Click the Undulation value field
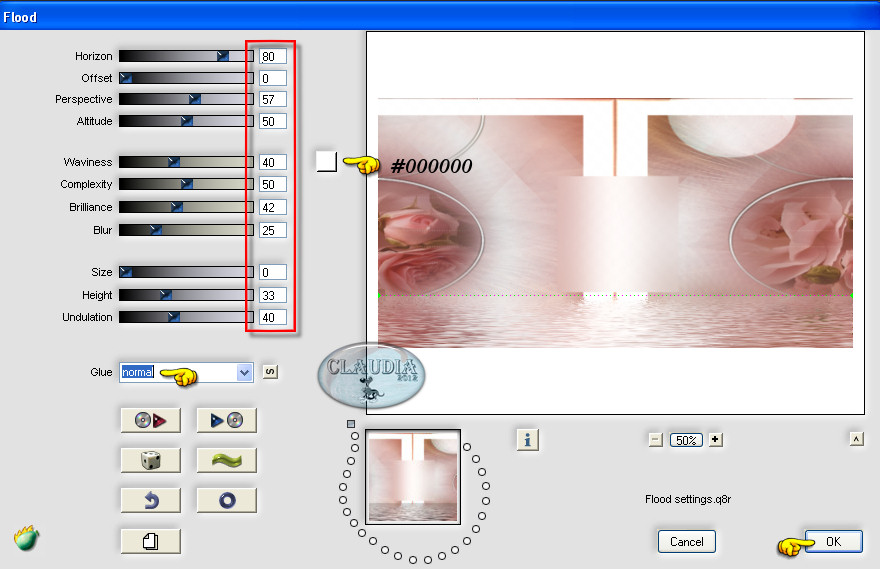Image resolution: width=880 pixels, height=569 pixels. click(273, 317)
